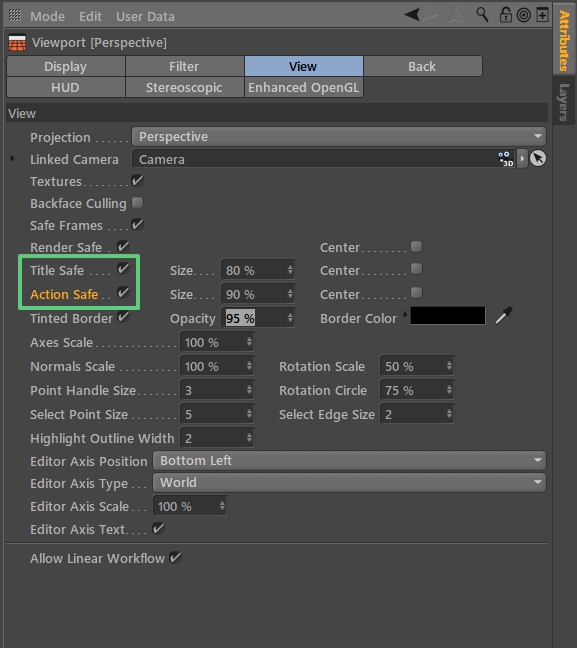Switch to the Display tab
The width and height of the screenshot is (577, 648).
coord(66,67)
